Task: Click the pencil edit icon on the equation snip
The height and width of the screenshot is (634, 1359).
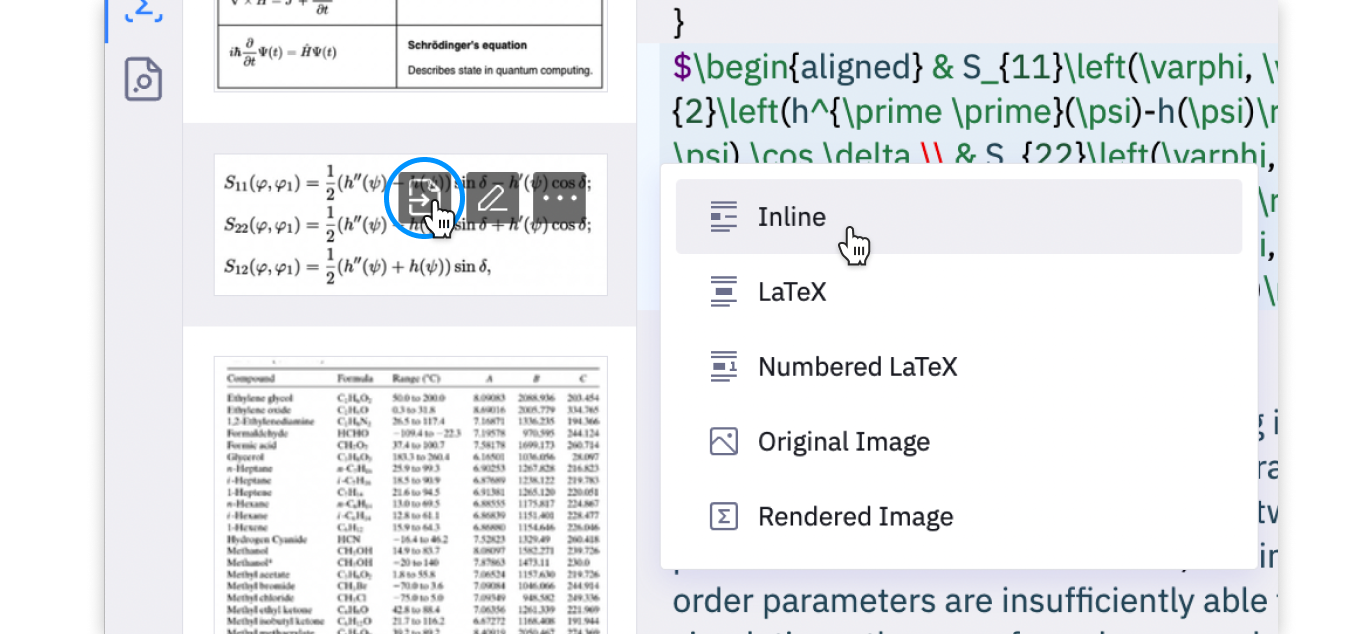Action: point(492,197)
